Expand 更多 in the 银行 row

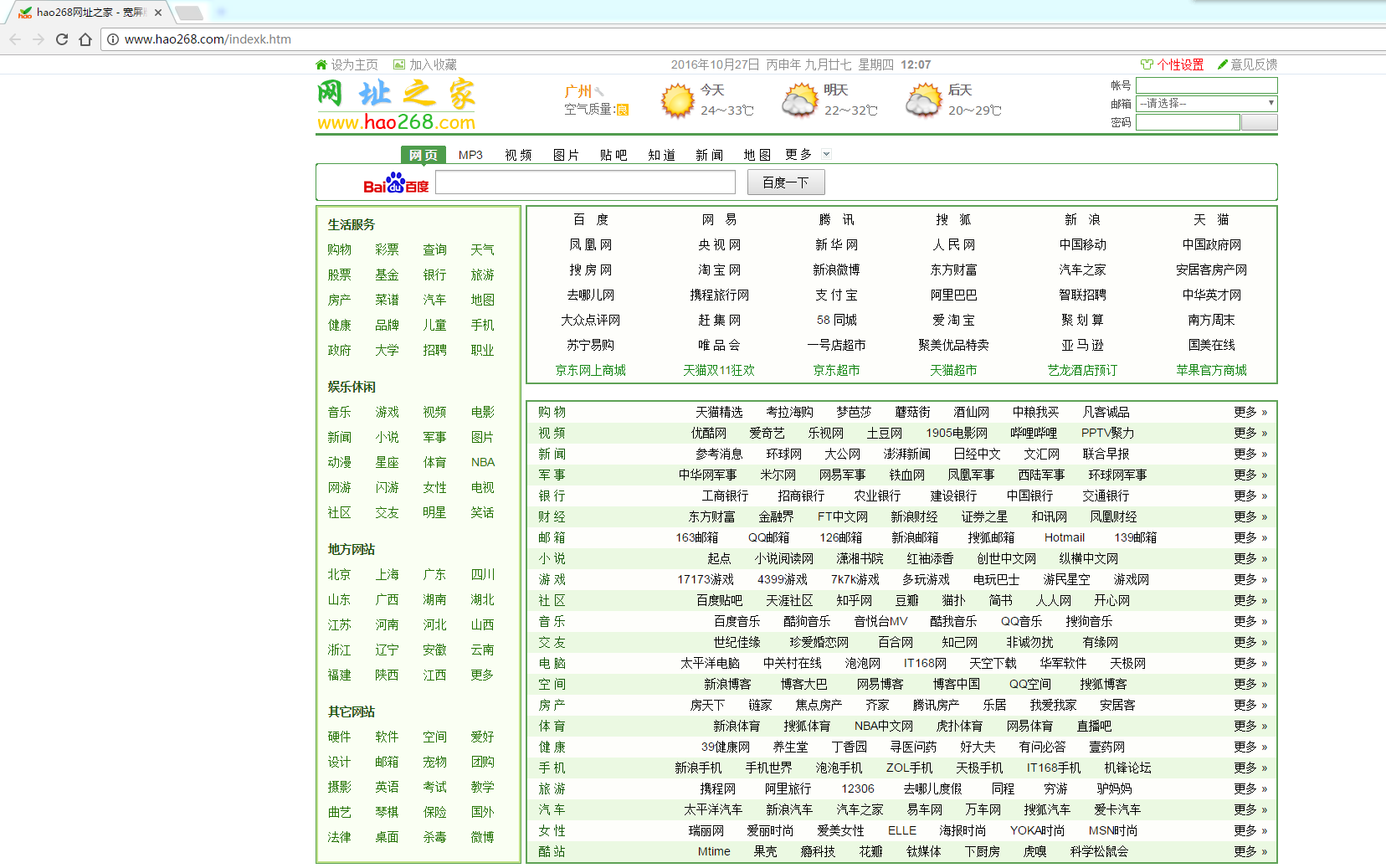pyautogui.click(x=1250, y=496)
